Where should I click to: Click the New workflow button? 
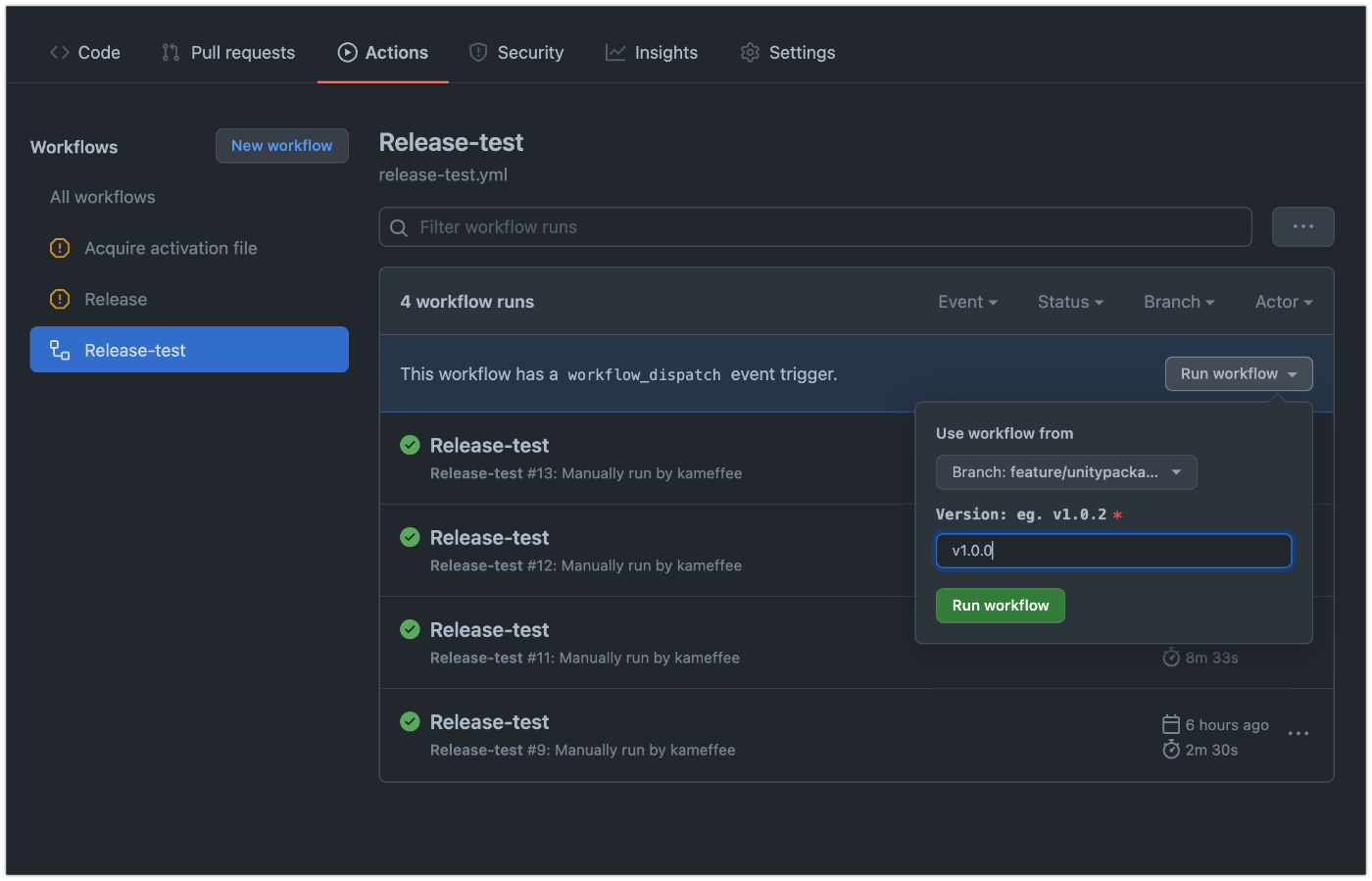282,146
